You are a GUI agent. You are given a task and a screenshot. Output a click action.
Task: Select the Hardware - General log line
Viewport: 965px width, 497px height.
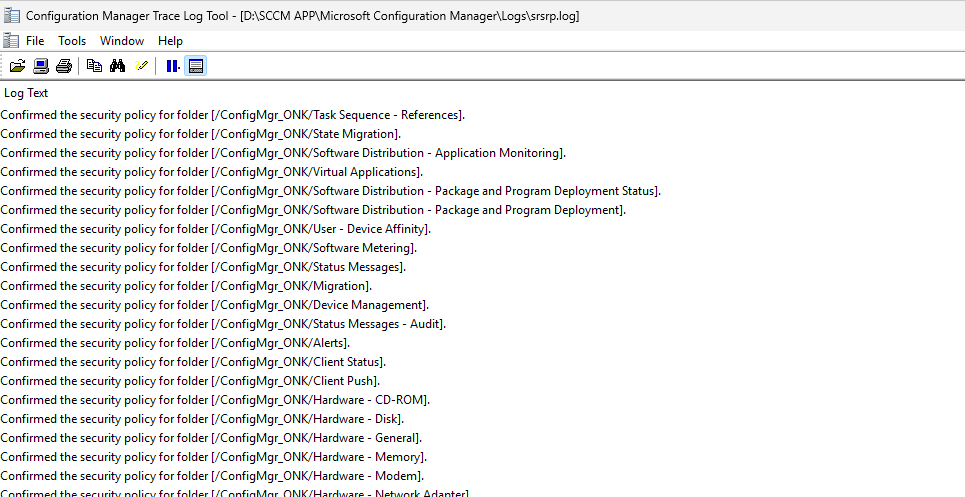(211, 439)
